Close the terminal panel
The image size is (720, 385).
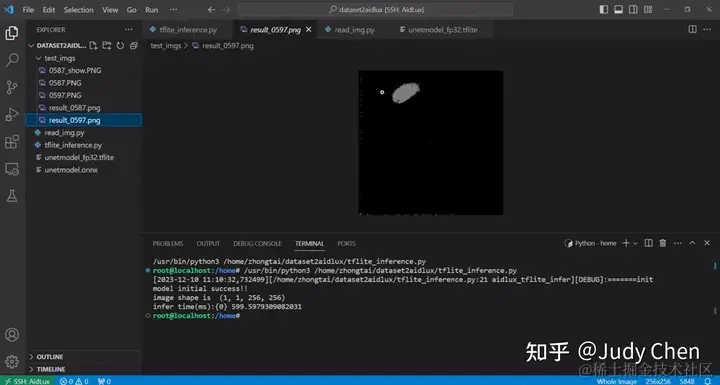point(707,243)
